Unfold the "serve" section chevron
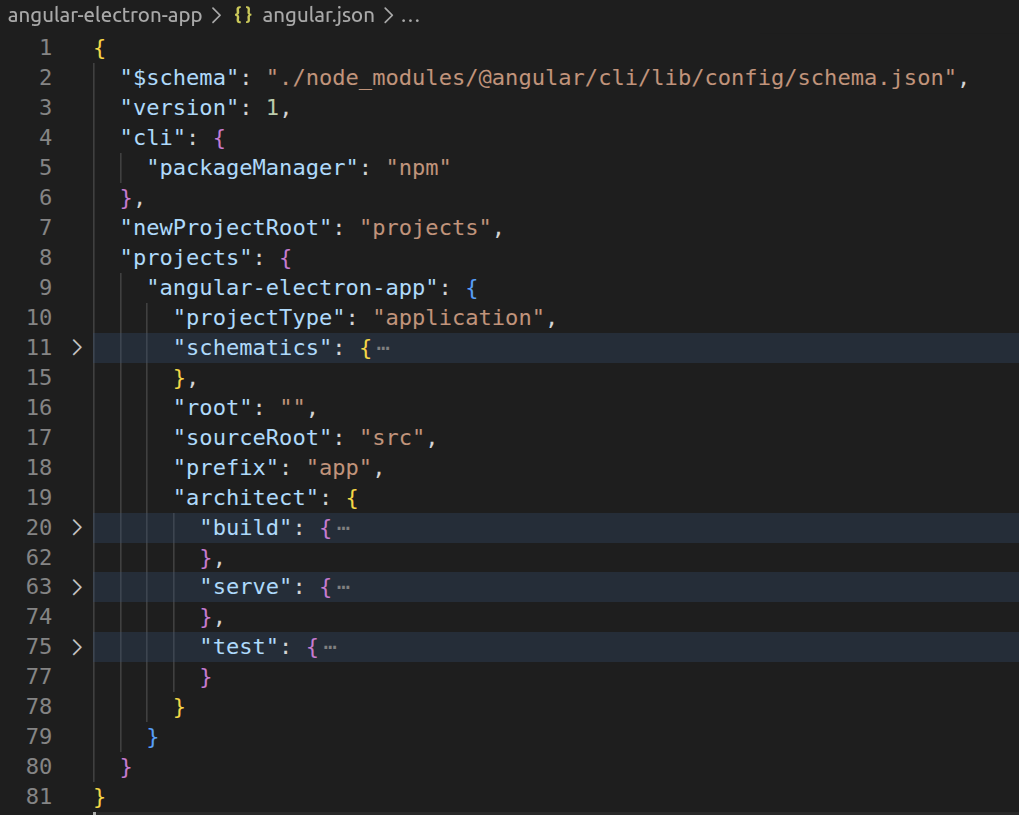The image size is (1019, 815). coord(77,587)
